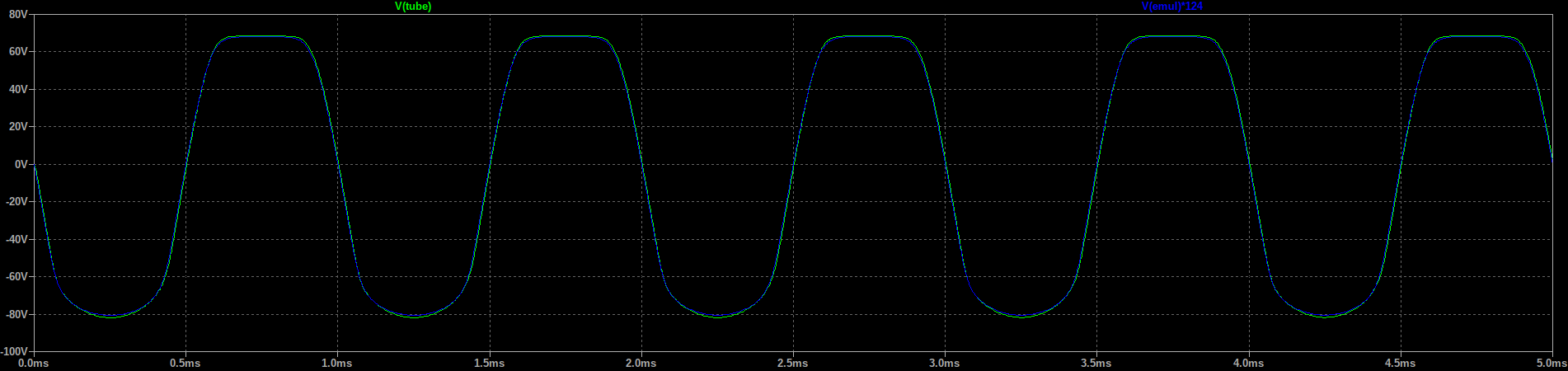Click the 2.5ms time axis label
This screenshot has height=371, width=1568.
(792, 364)
